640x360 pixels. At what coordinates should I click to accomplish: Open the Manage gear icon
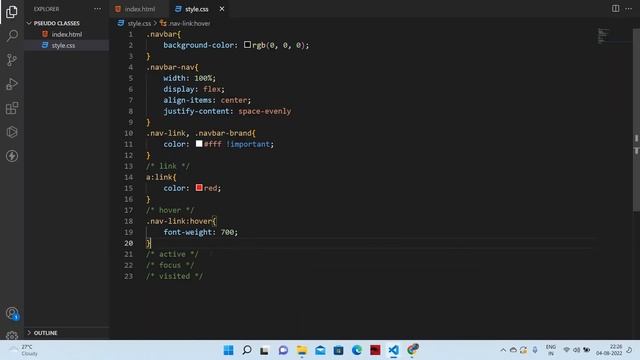[12, 336]
